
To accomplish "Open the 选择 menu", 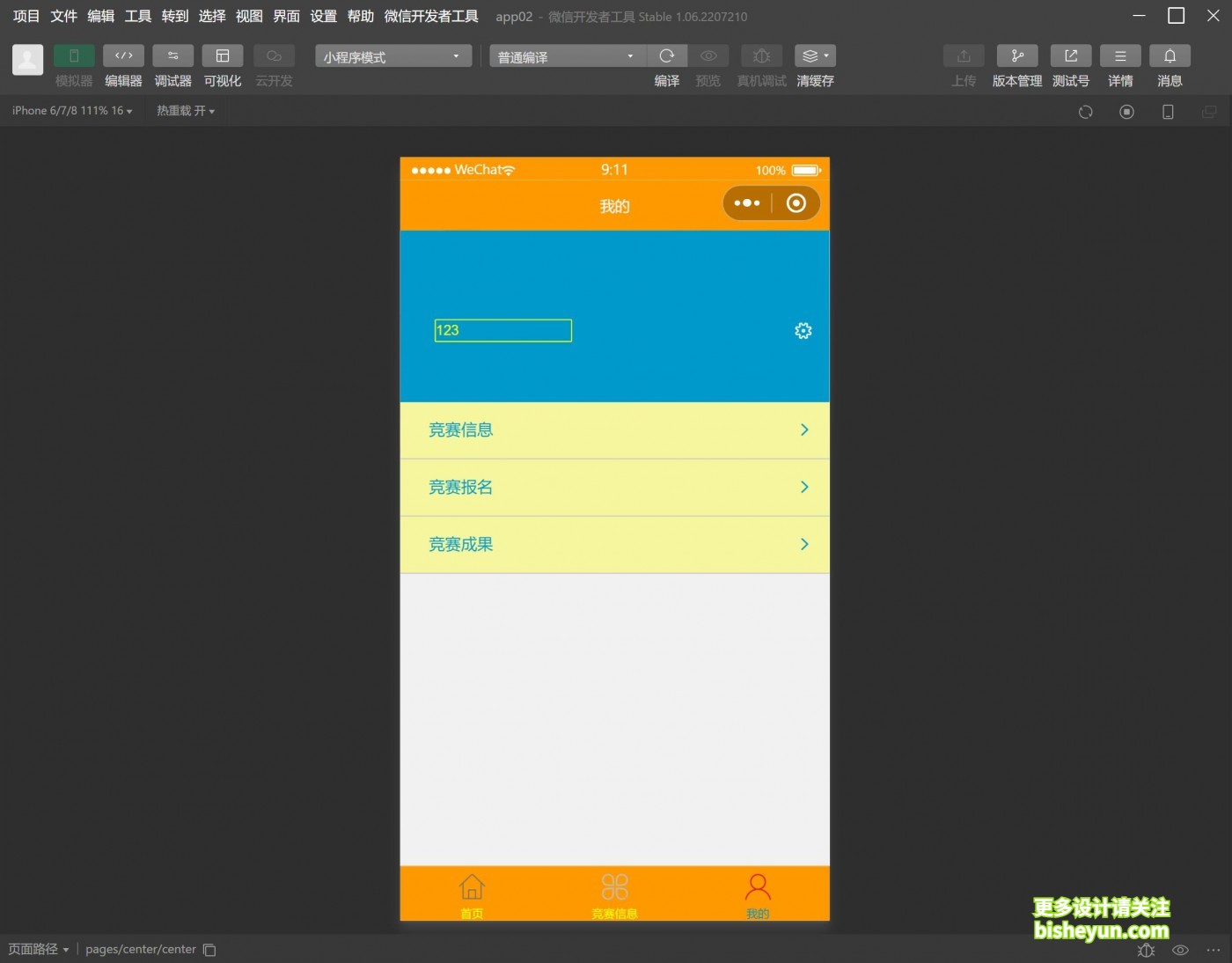I will [212, 16].
